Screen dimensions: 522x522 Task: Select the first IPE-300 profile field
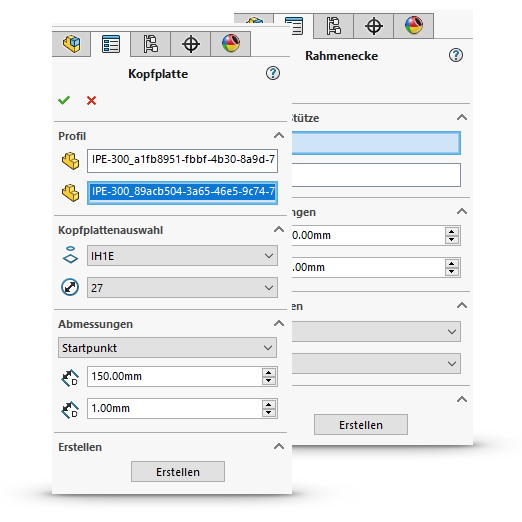(x=182, y=161)
